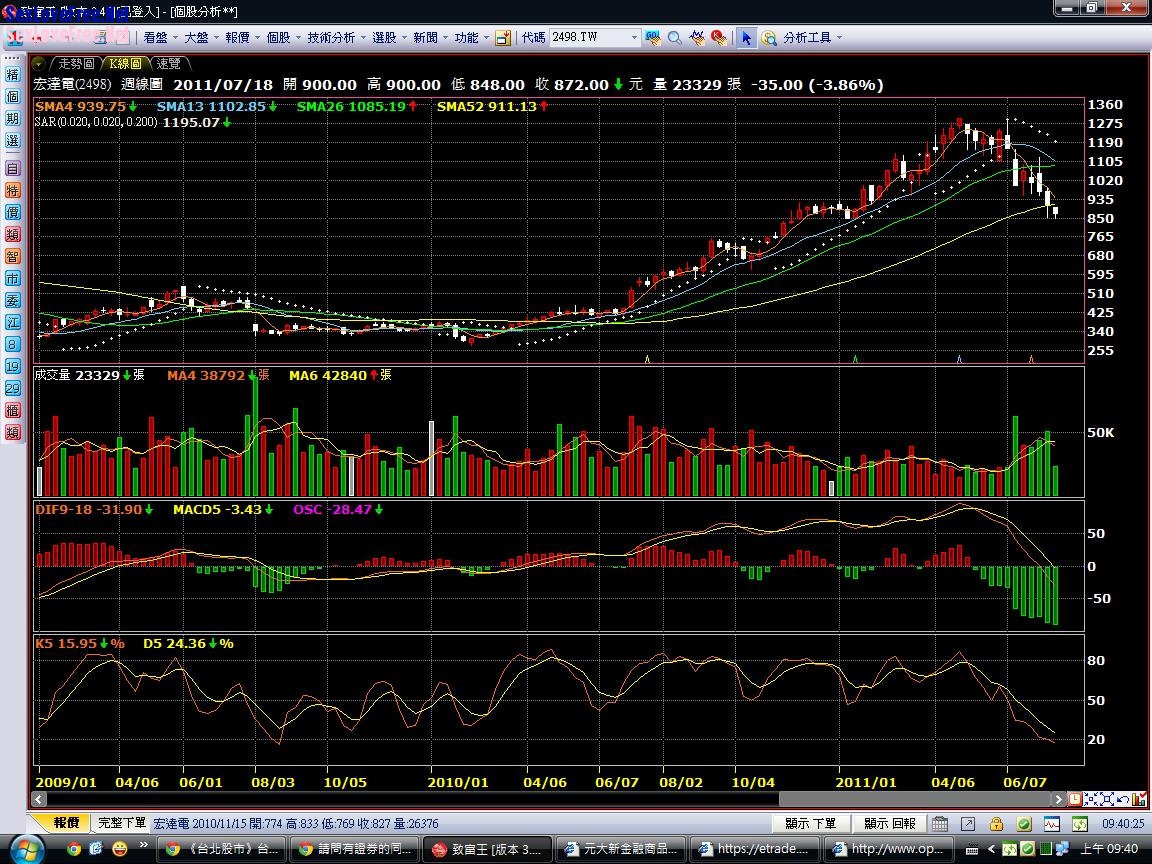Click the 特 sidebar icon
The image size is (1152, 864).
(x=12, y=190)
